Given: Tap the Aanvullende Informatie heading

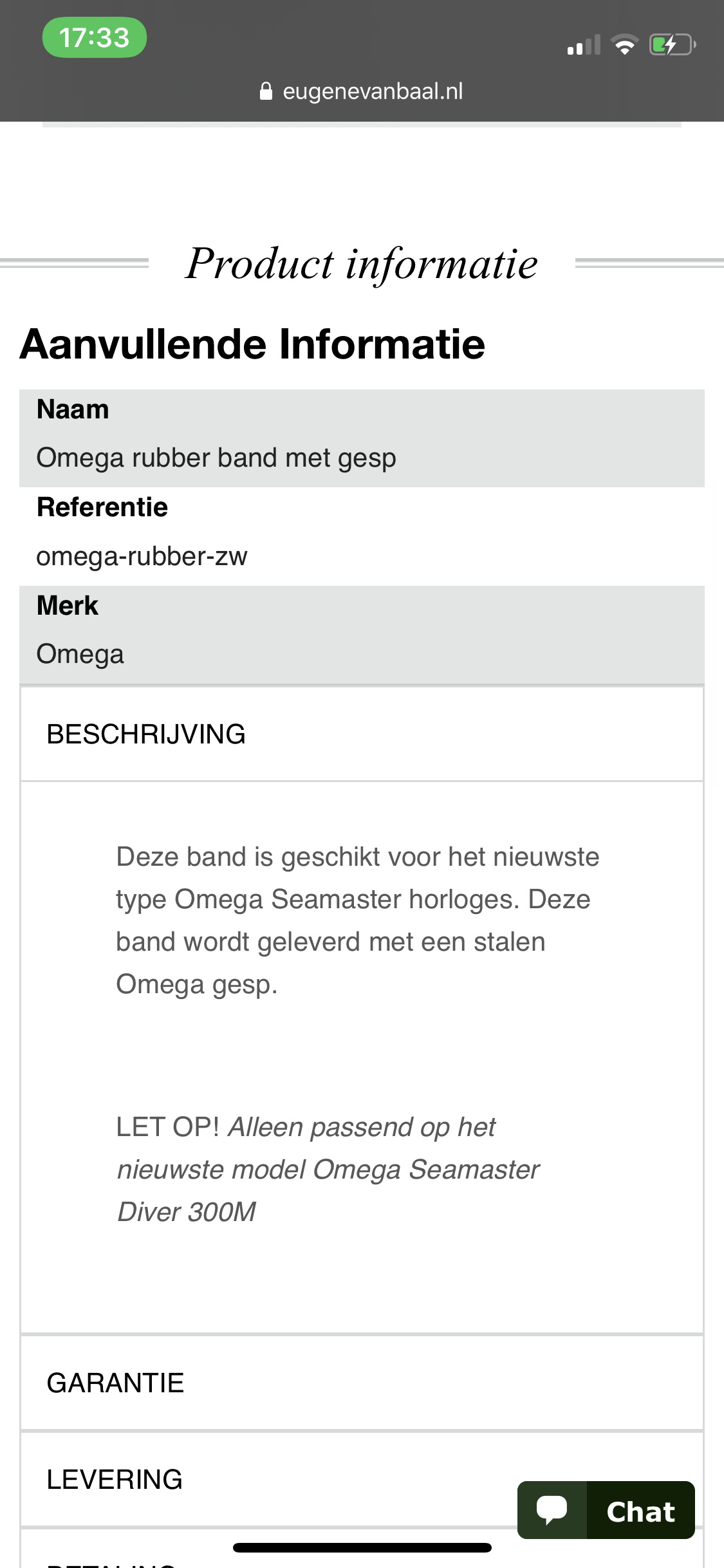Looking at the screenshot, I should click(x=252, y=344).
